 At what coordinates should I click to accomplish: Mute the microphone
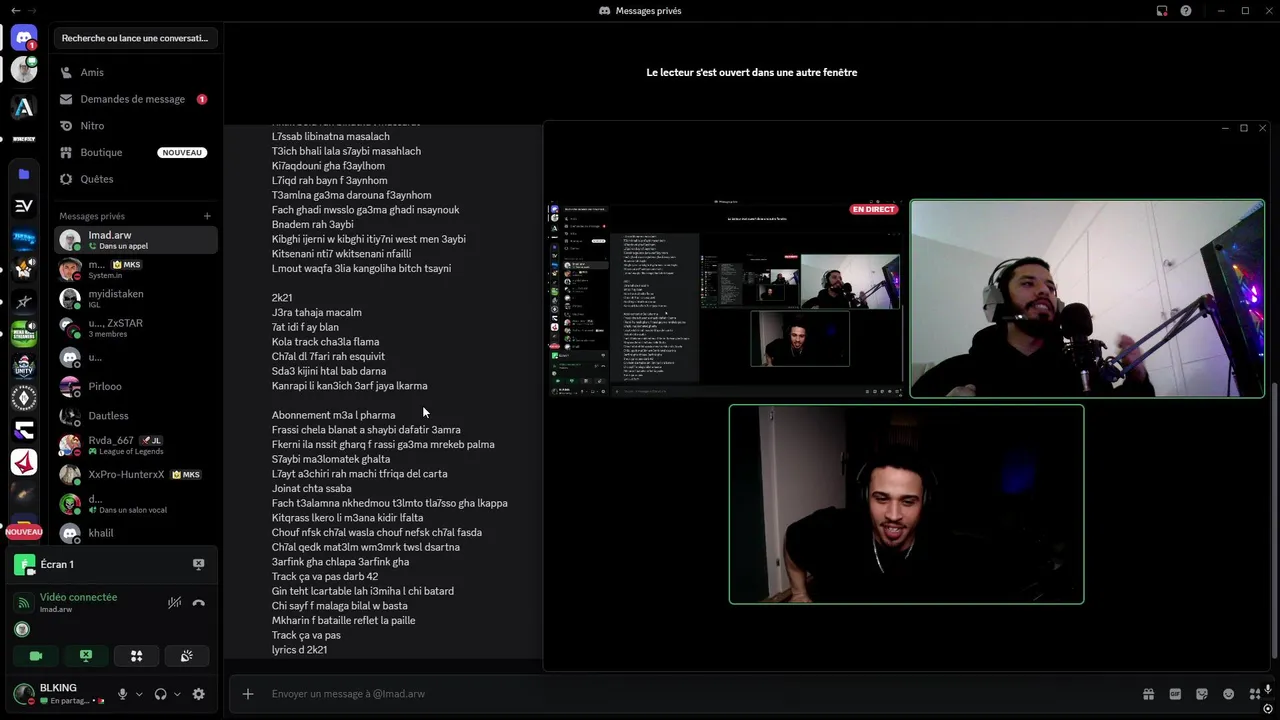[123, 694]
